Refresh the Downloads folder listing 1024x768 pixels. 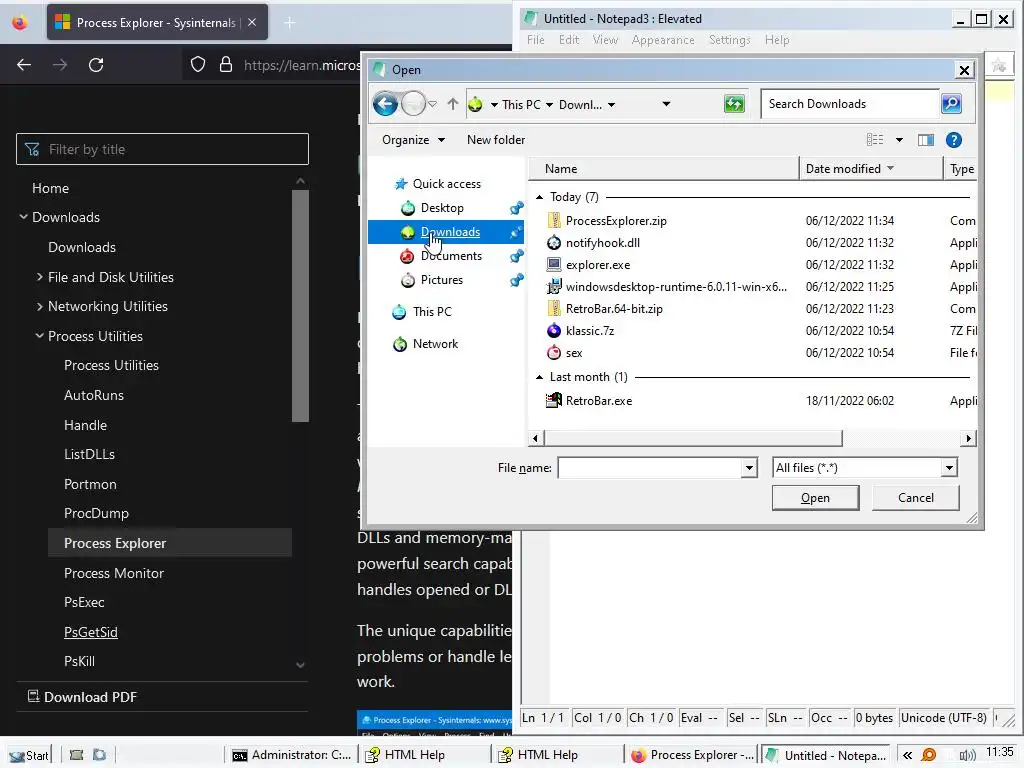[734, 104]
